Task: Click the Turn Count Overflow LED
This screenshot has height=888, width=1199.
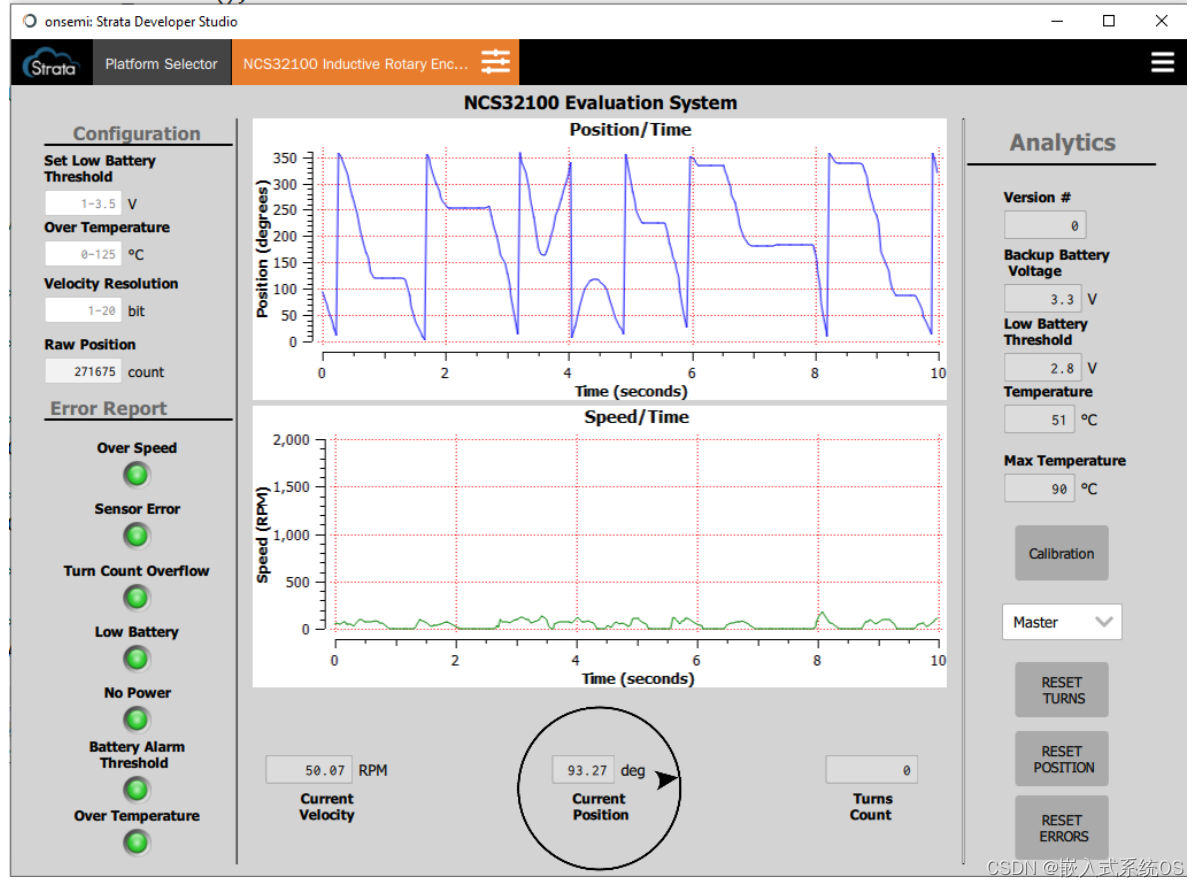Action: tap(136, 598)
